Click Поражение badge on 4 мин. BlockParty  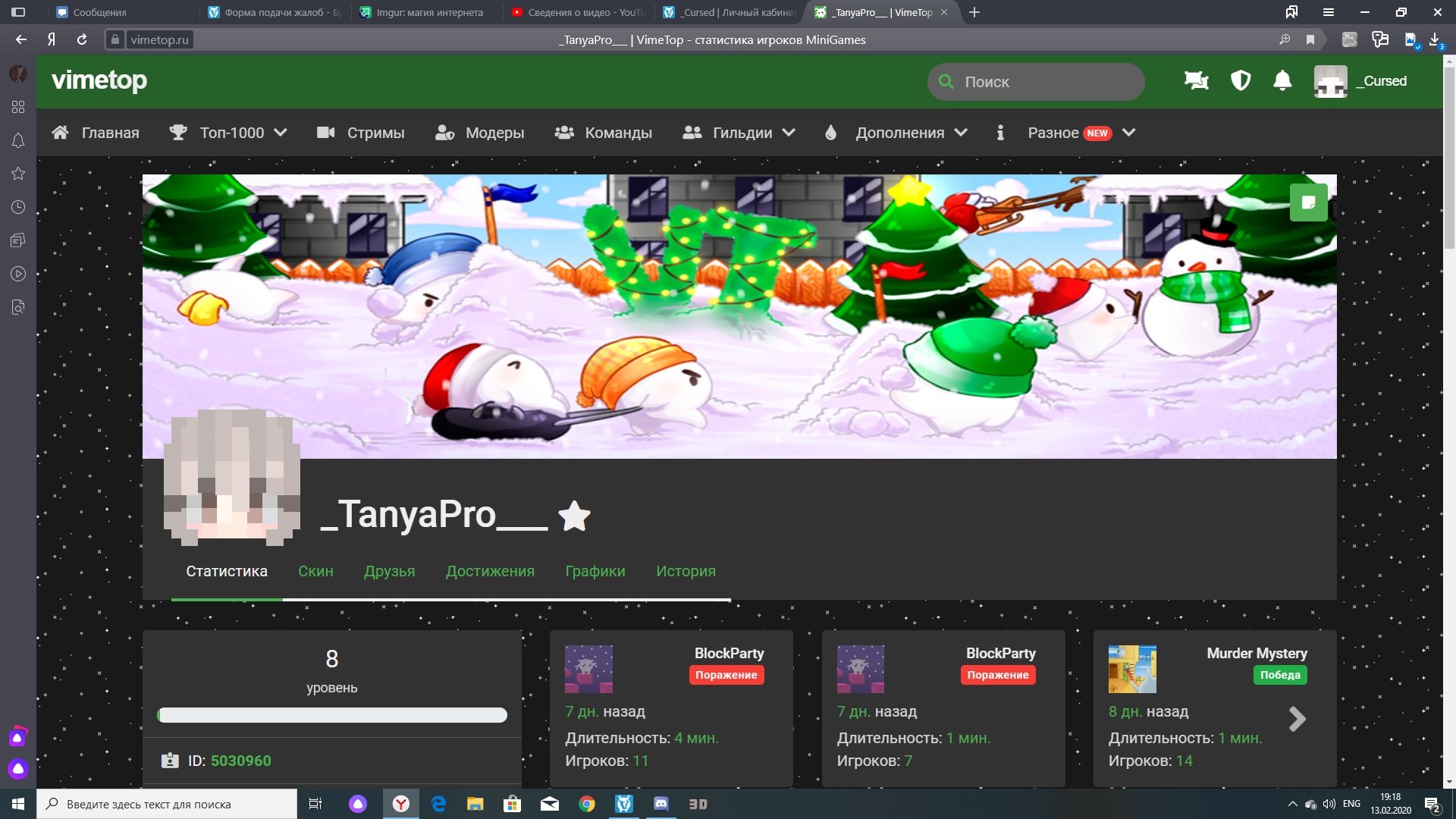tap(726, 675)
